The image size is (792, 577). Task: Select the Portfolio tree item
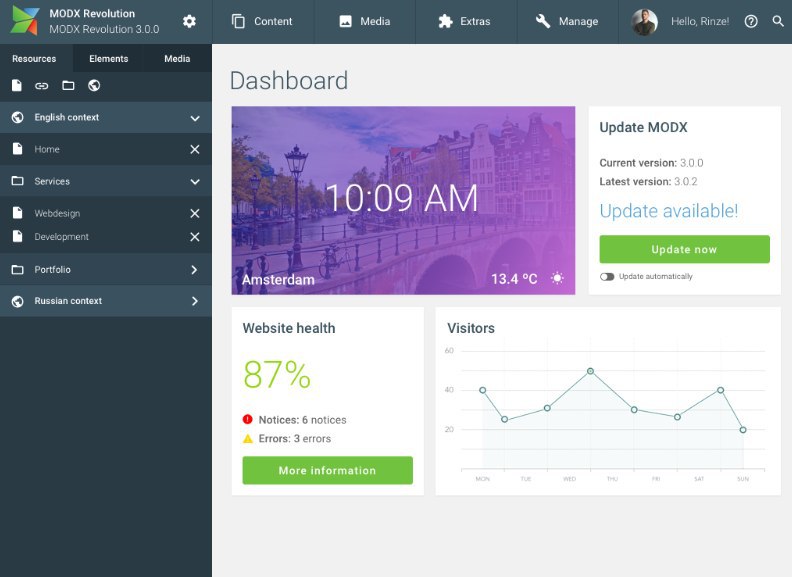(106, 269)
